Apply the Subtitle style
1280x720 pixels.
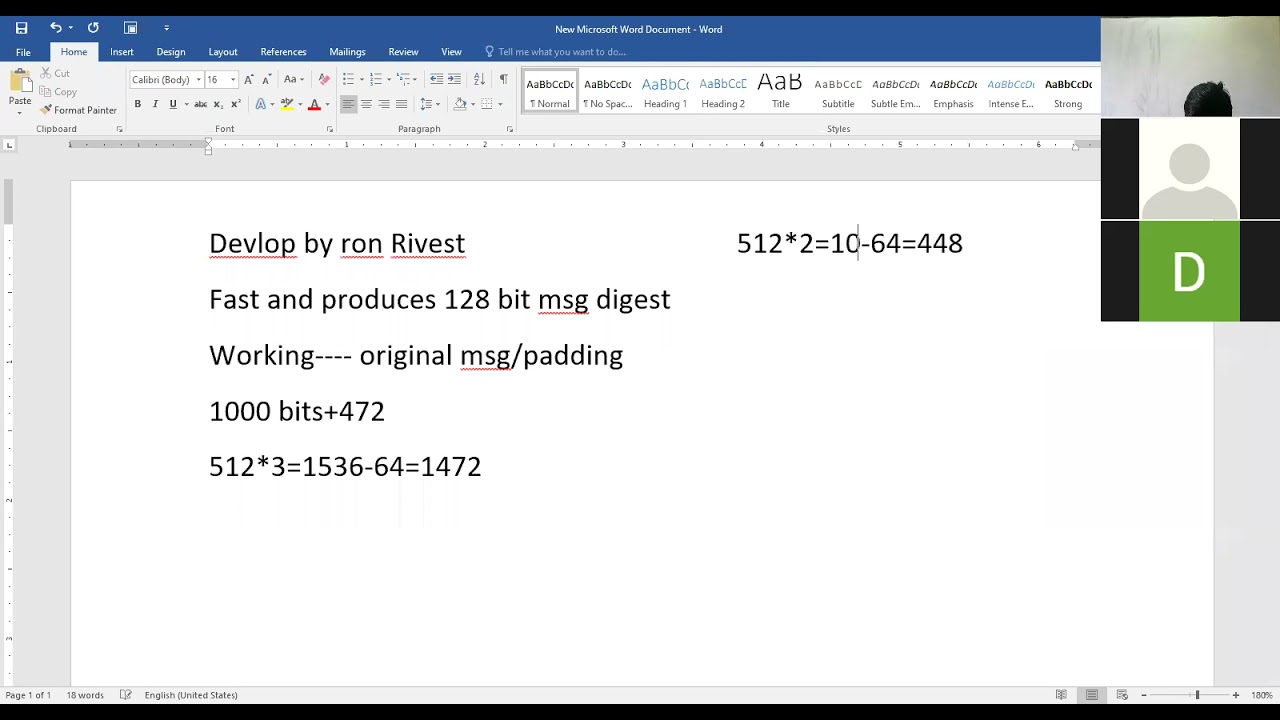[838, 92]
